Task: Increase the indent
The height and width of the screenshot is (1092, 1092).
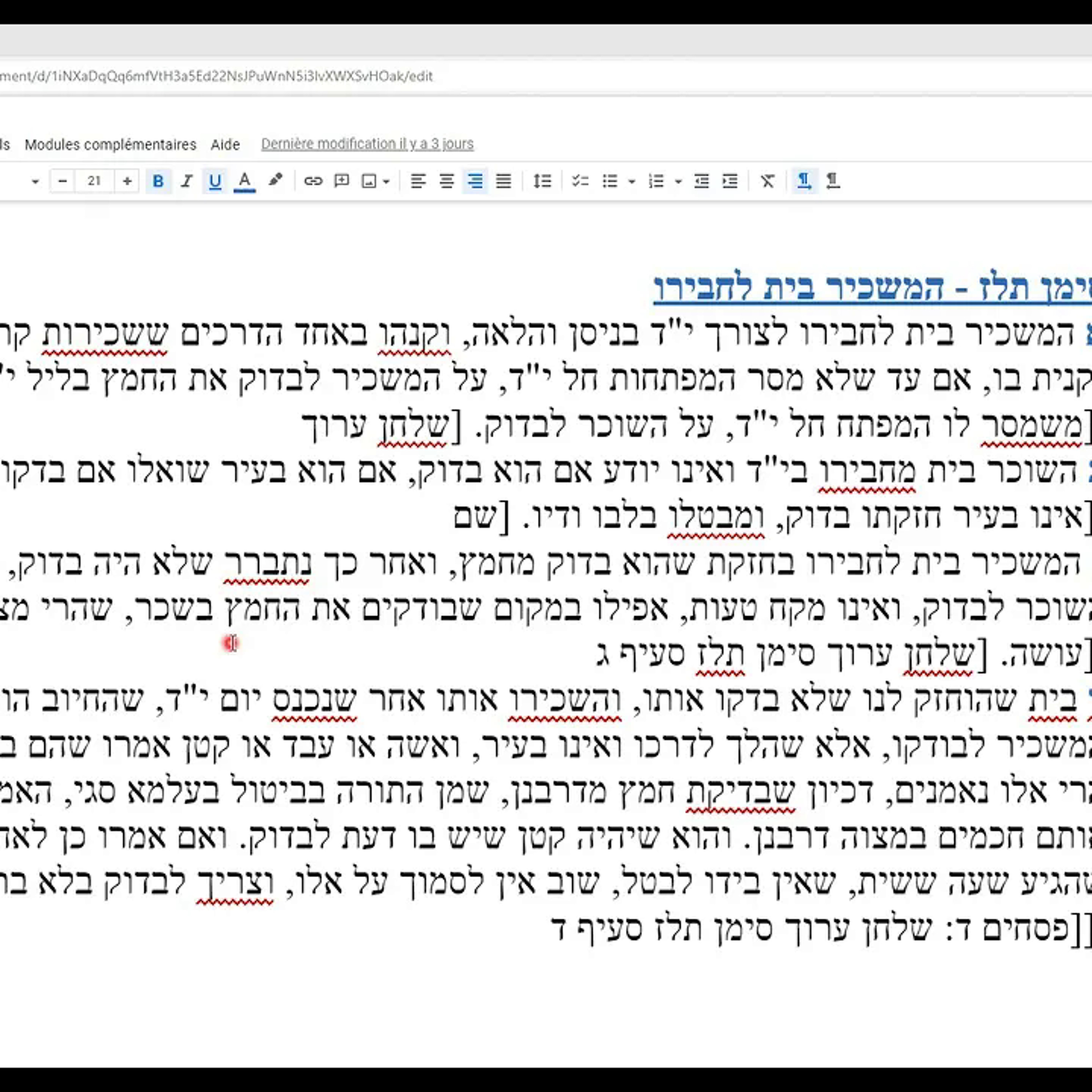Action: [x=730, y=181]
